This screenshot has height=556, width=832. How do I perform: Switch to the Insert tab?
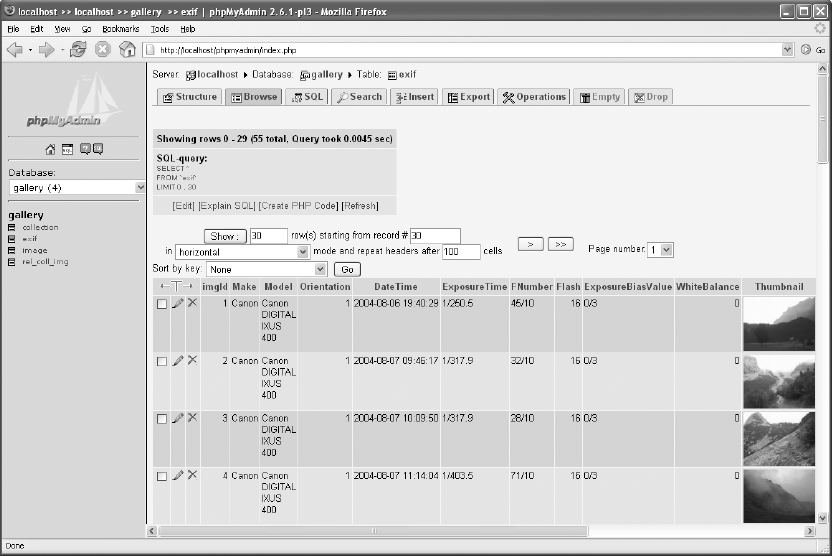tap(415, 97)
